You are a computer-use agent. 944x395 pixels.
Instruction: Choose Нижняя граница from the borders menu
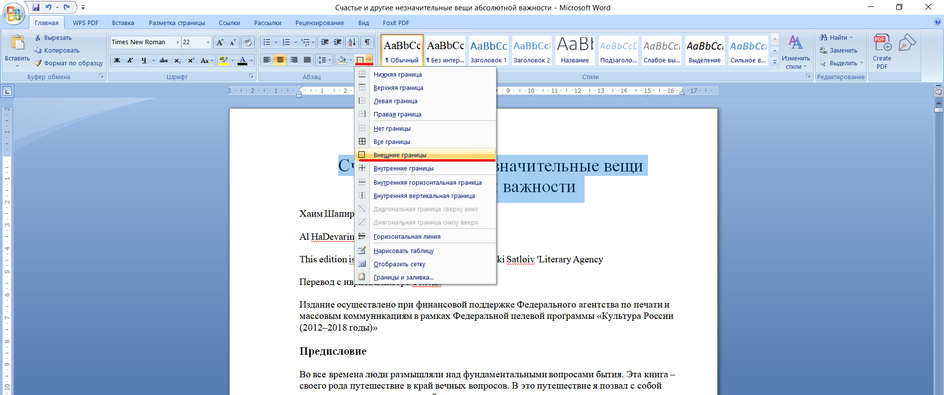coord(425,75)
